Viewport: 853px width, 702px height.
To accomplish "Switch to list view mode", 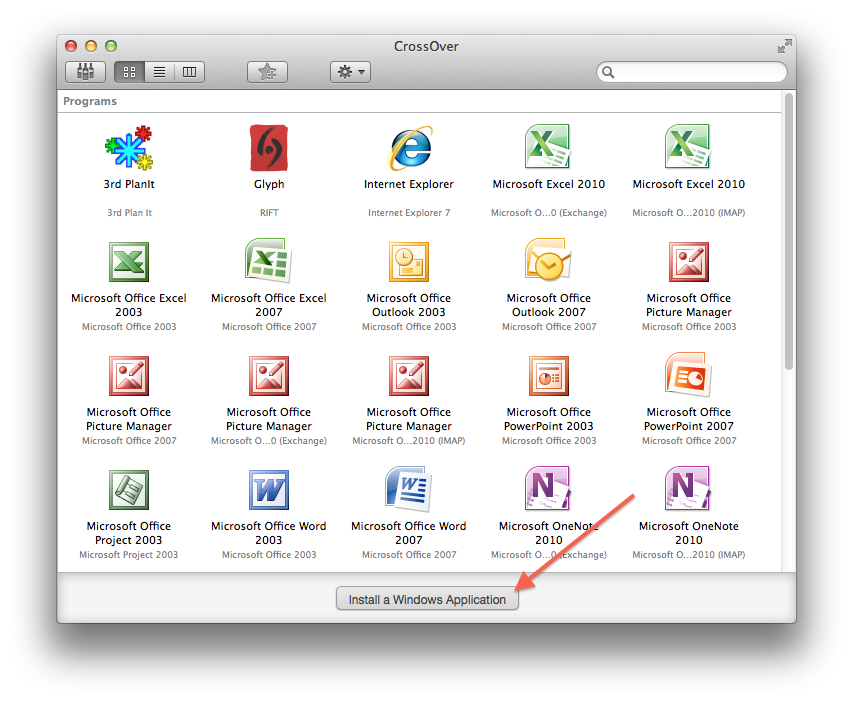I will click(159, 72).
